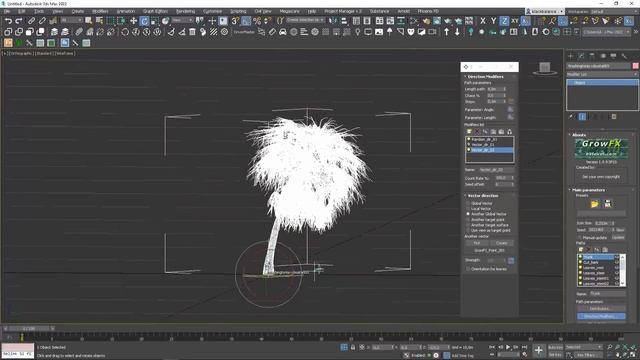Click the Direction Modifiers button in Path parameters
This screenshot has height=360, width=640.
point(601,316)
